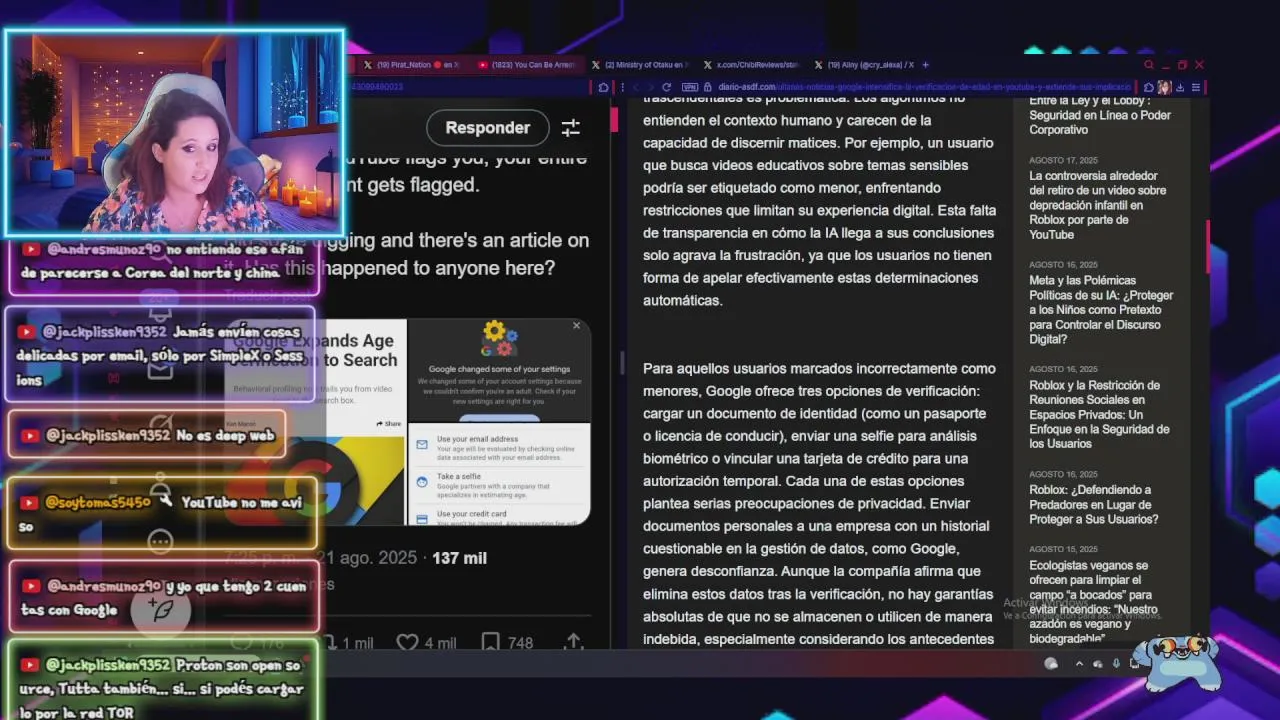Open the Ecologistas veganos article link
Image resolution: width=1280 pixels, height=720 pixels.
click(1093, 602)
